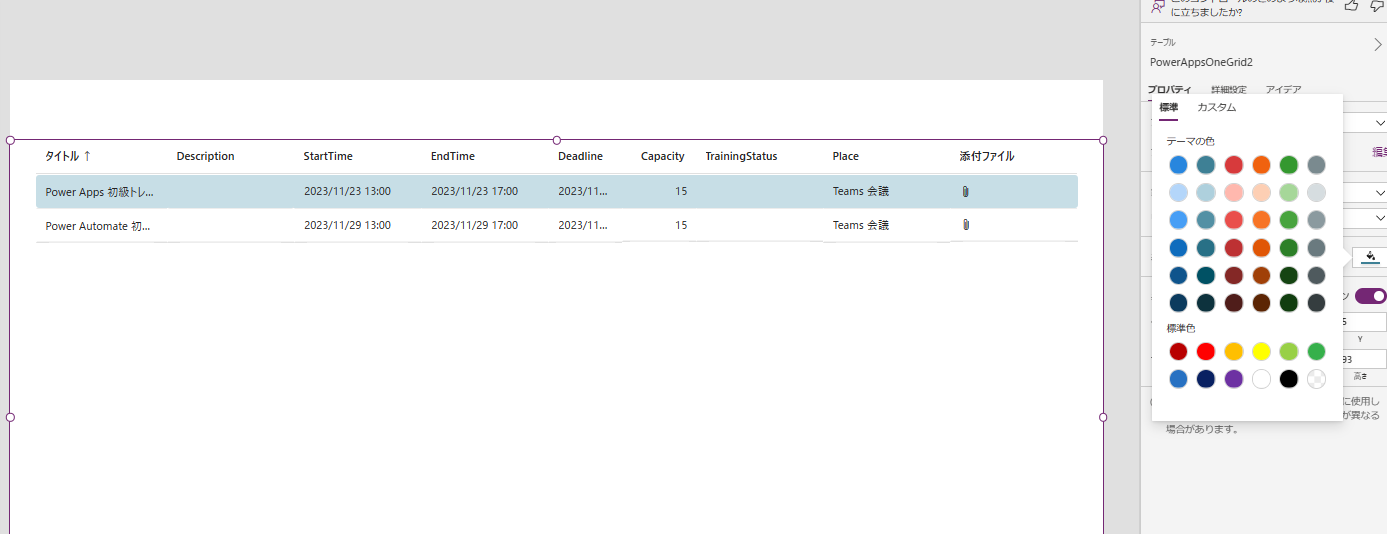Click the fill color paint bucket button

click(1370, 257)
